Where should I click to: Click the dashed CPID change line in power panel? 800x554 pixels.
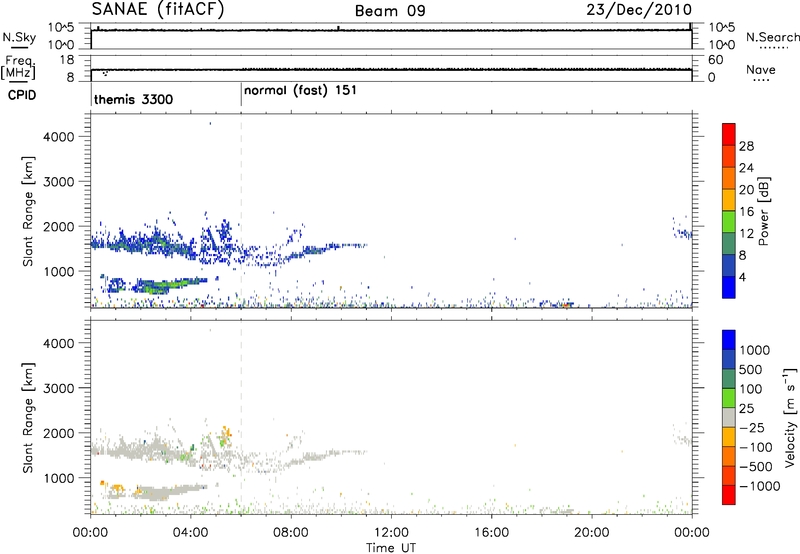click(x=241, y=211)
